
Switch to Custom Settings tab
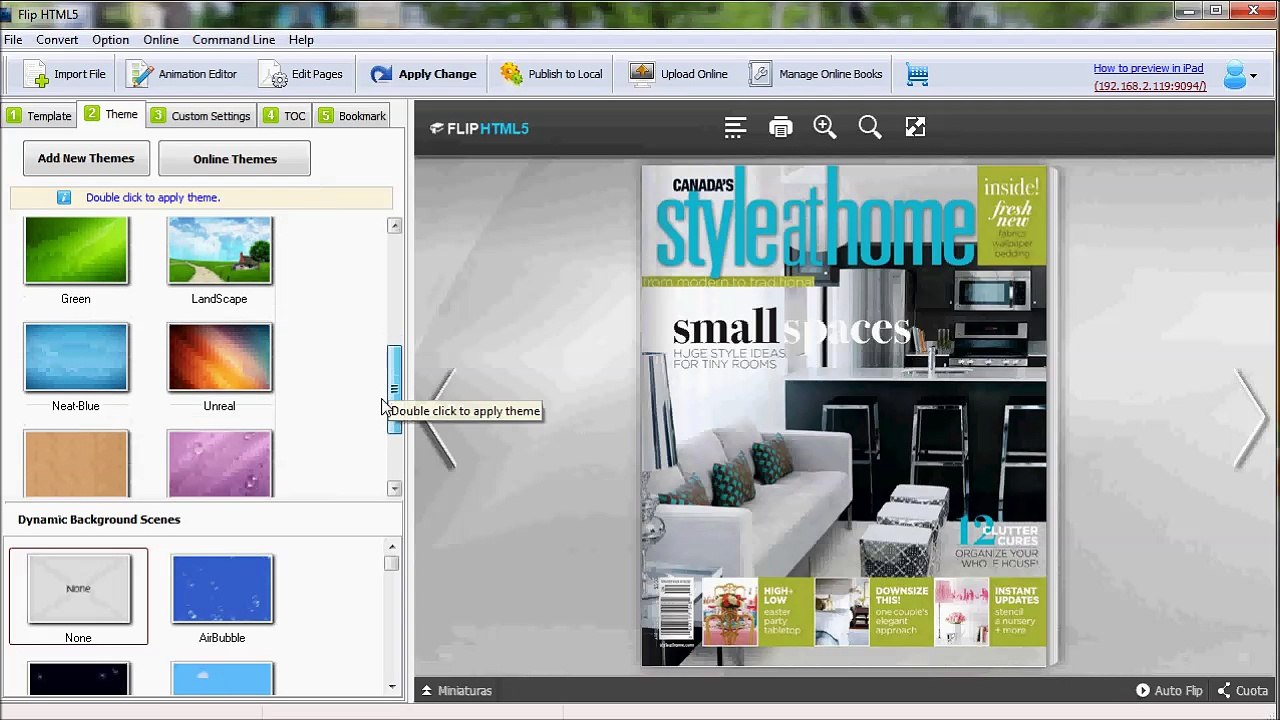tap(201, 116)
